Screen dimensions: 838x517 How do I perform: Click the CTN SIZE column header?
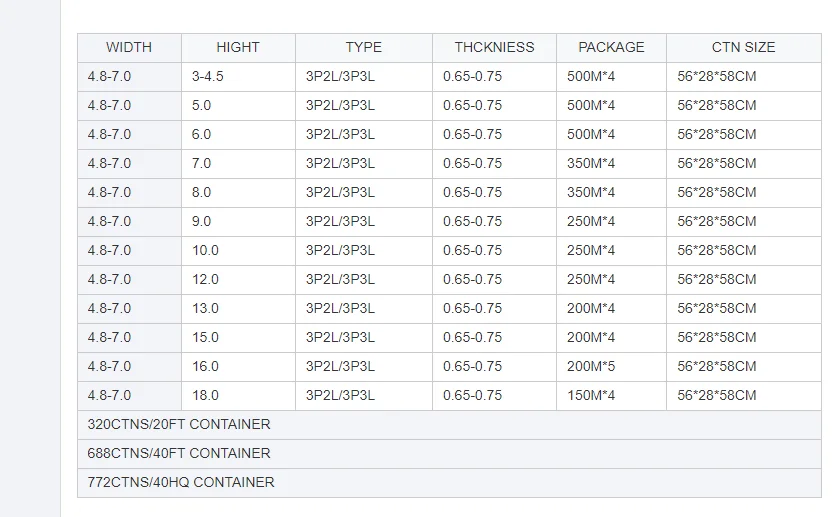pyautogui.click(x=743, y=47)
